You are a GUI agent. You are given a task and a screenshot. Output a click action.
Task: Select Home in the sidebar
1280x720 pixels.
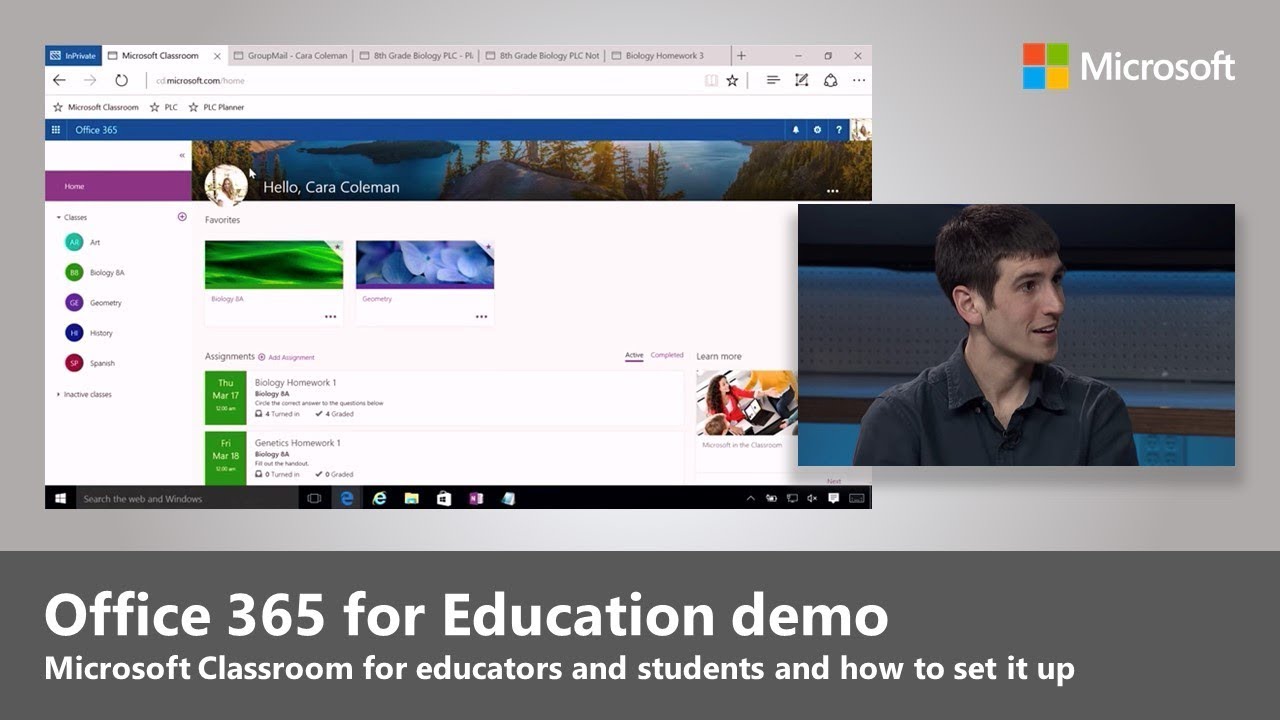[118, 186]
